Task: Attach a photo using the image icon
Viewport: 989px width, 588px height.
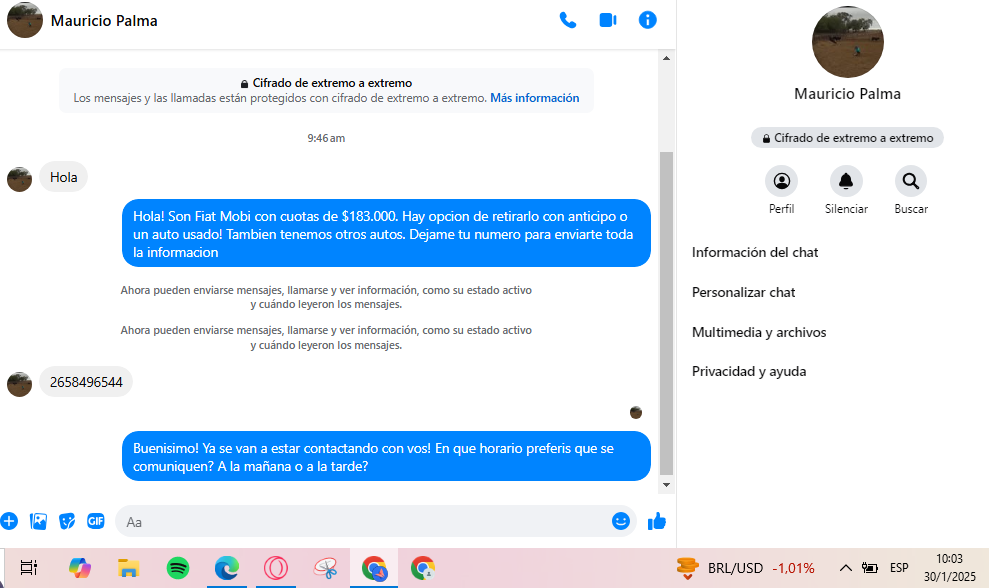Action: pyautogui.click(x=39, y=521)
